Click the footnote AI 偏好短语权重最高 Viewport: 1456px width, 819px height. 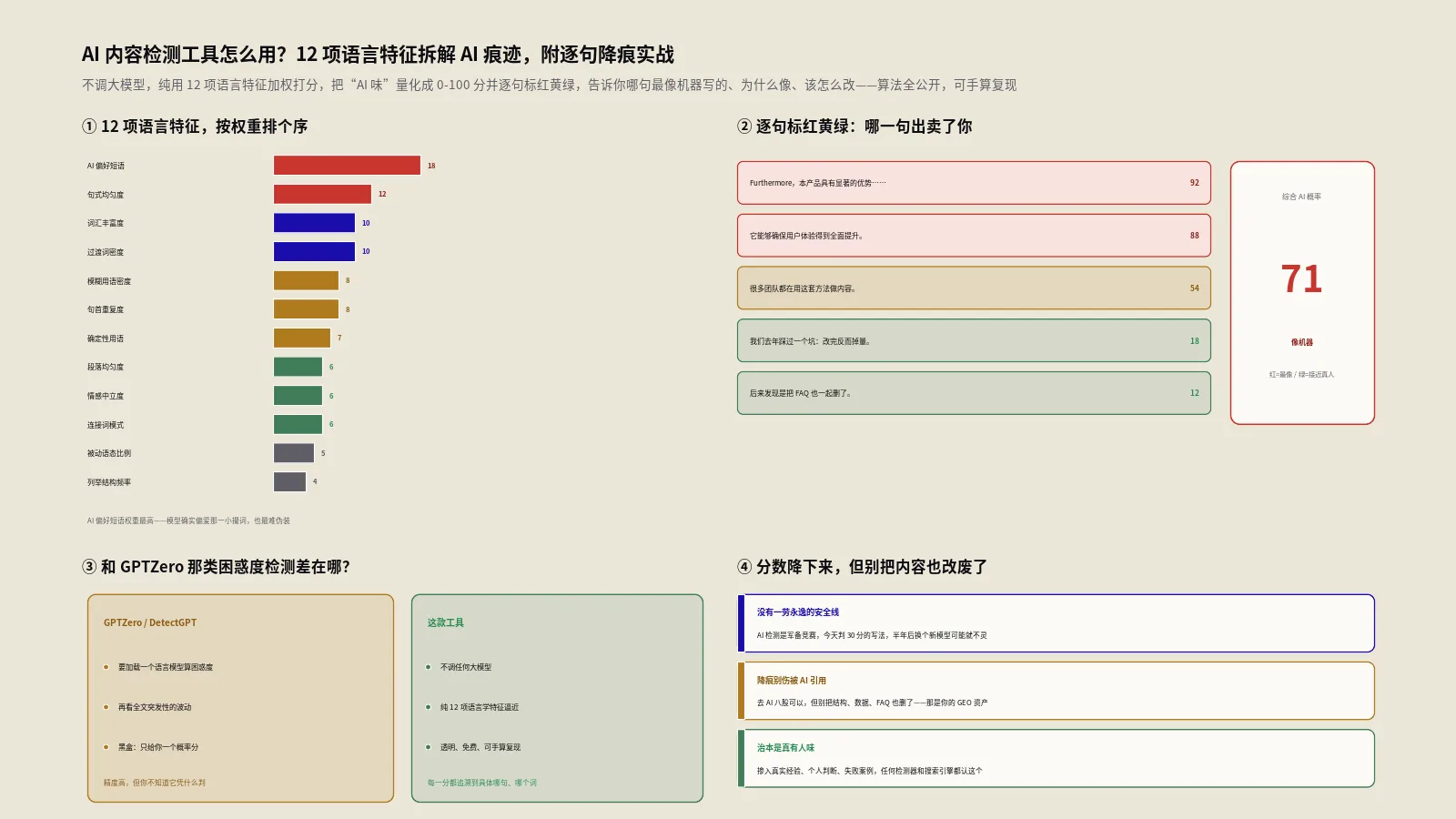pos(188,521)
